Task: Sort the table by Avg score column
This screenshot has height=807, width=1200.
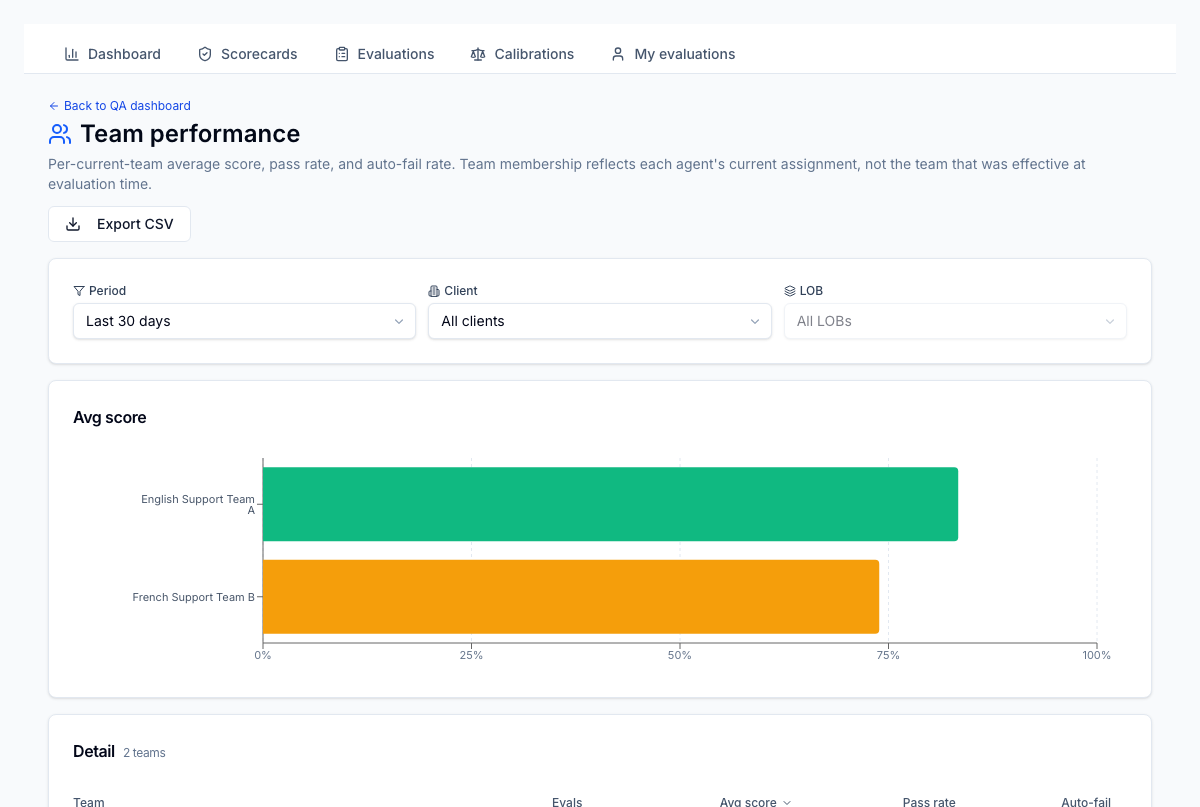Action: (755, 802)
